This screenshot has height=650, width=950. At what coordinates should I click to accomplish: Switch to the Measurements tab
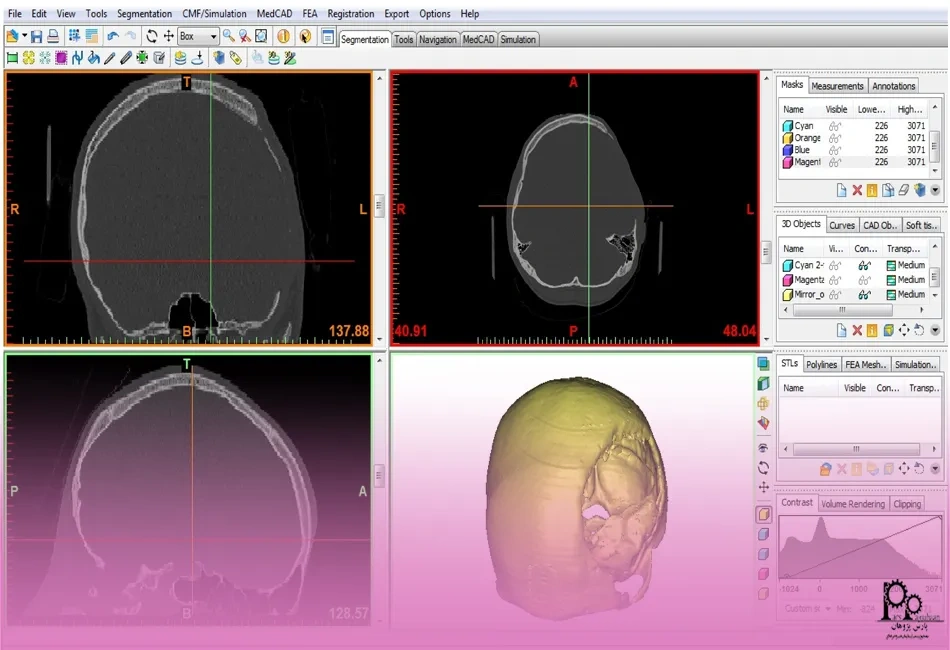coord(837,86)
